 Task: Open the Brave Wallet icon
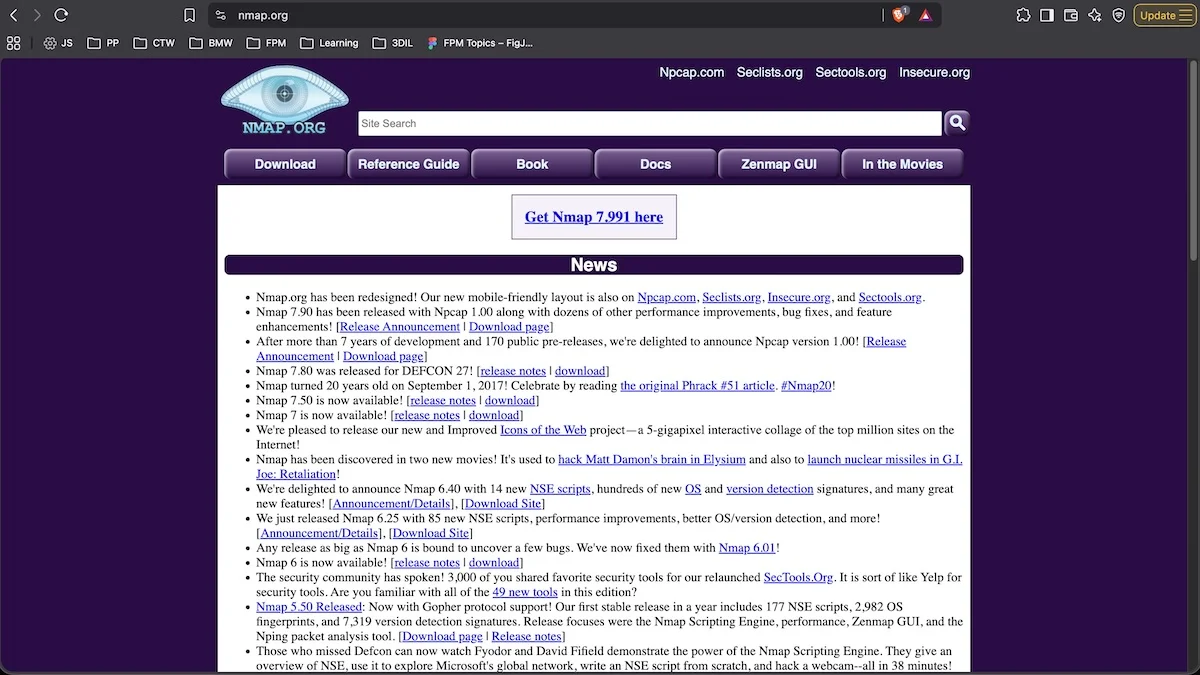pos(1071,15)
